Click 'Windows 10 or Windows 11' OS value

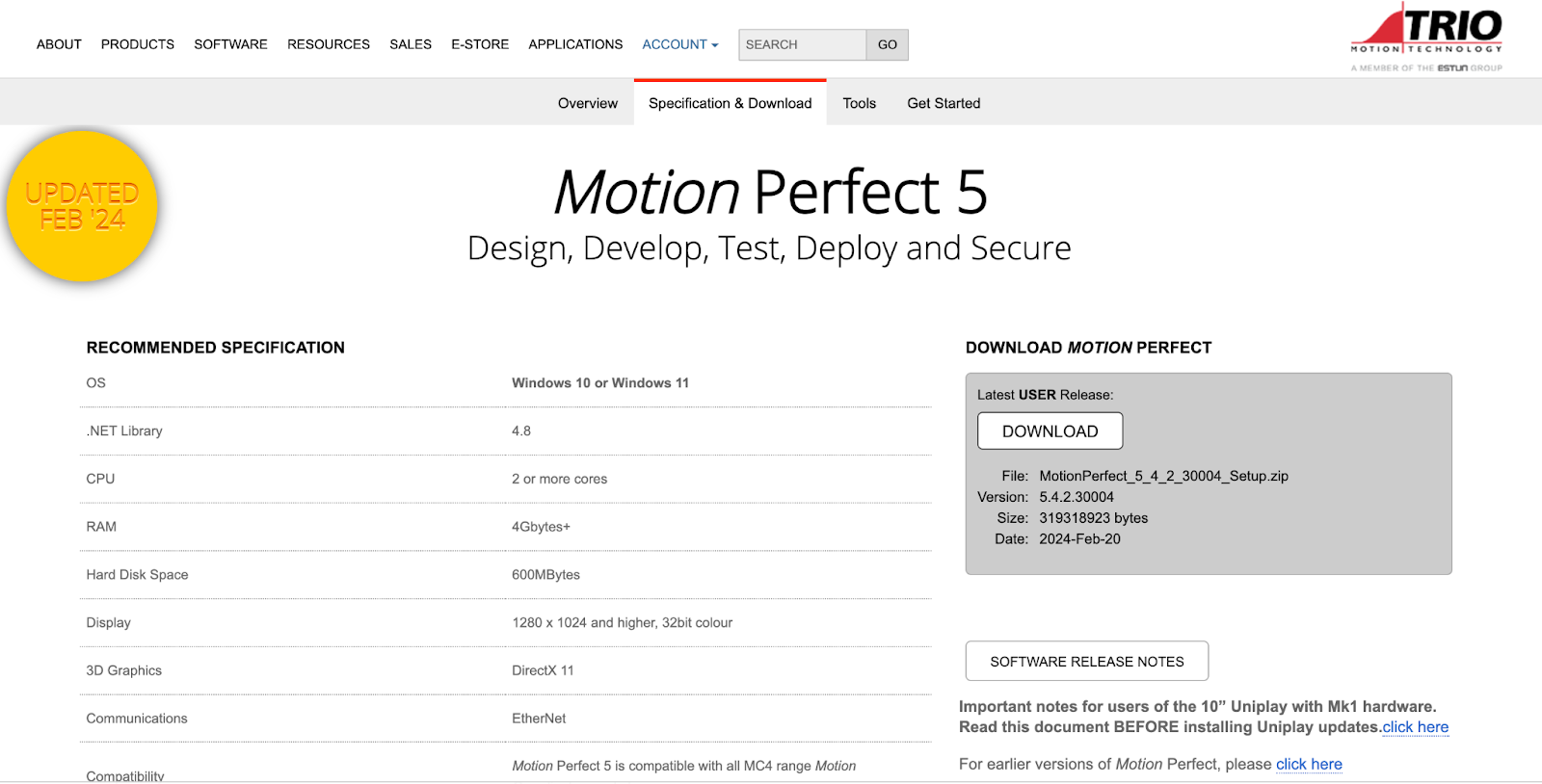click(600, 383)
